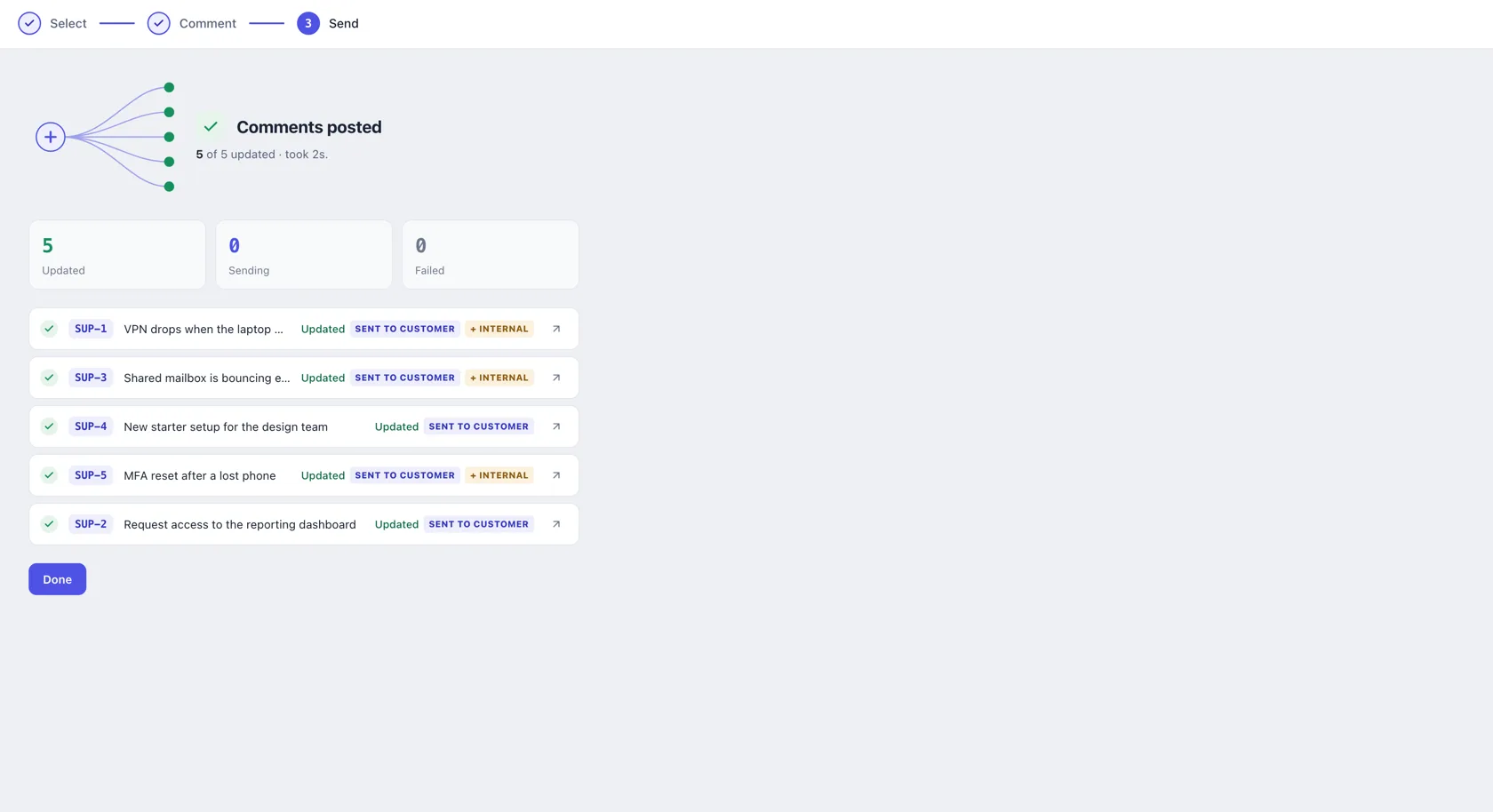The width and height of the screenshot is (1493, 812).
Task: Click the green check icon on SUP-1 row
Action: pos(50,329)
